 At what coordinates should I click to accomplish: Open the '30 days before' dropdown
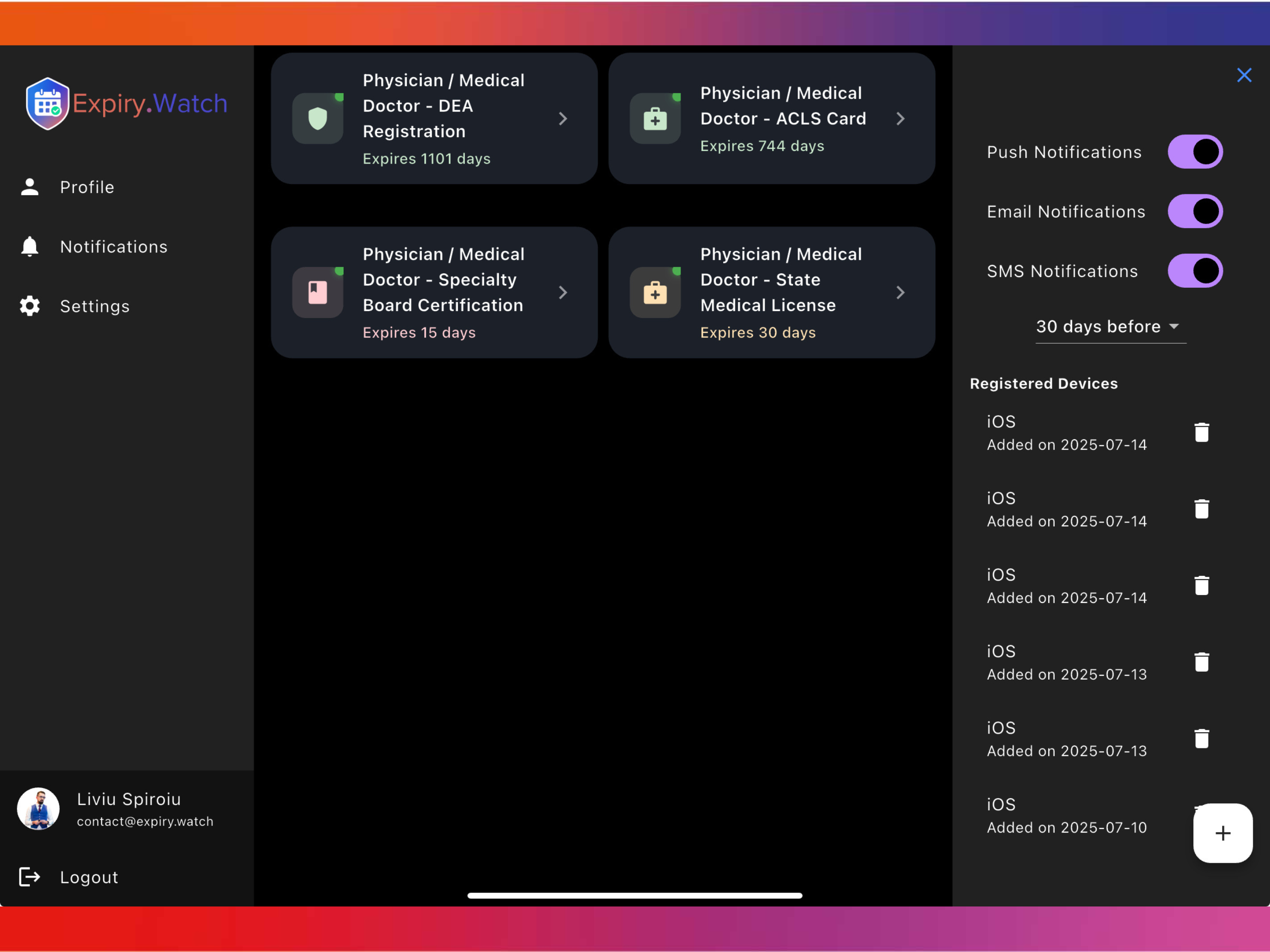point(1111,327)
